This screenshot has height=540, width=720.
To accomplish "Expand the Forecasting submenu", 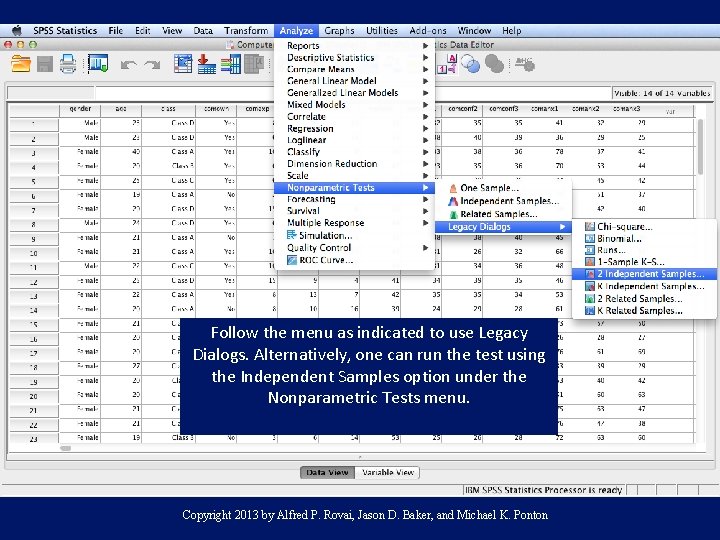I will click(x=354, y=199).
